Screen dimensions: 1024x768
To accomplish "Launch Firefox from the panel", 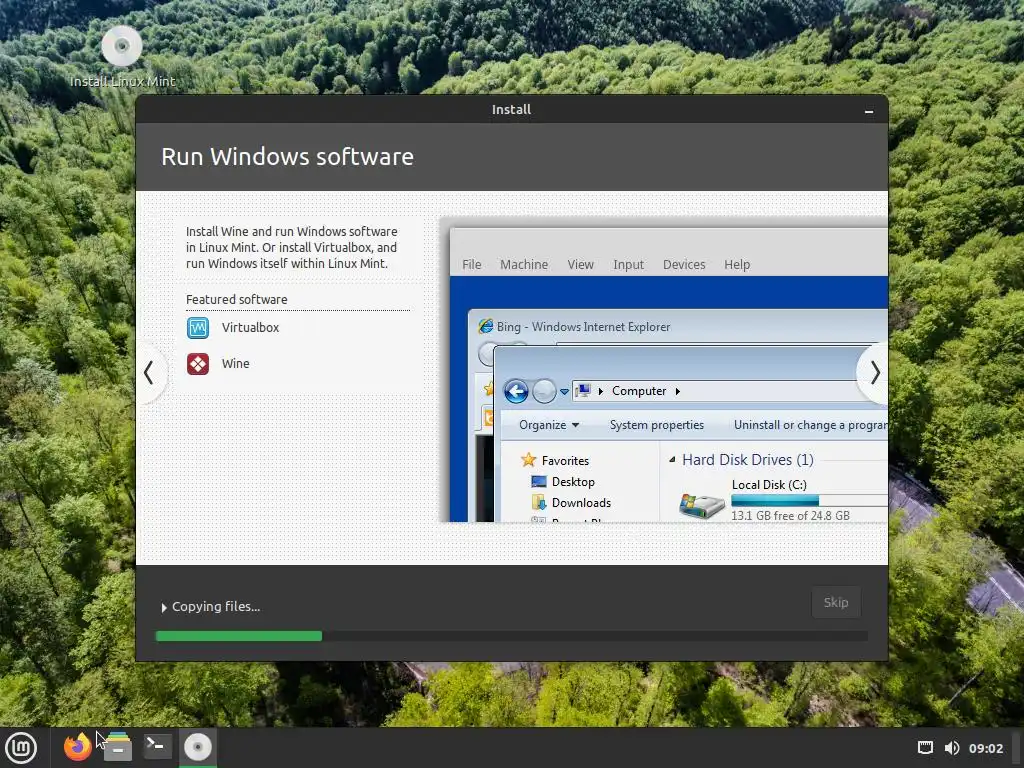I will [77, 746].
